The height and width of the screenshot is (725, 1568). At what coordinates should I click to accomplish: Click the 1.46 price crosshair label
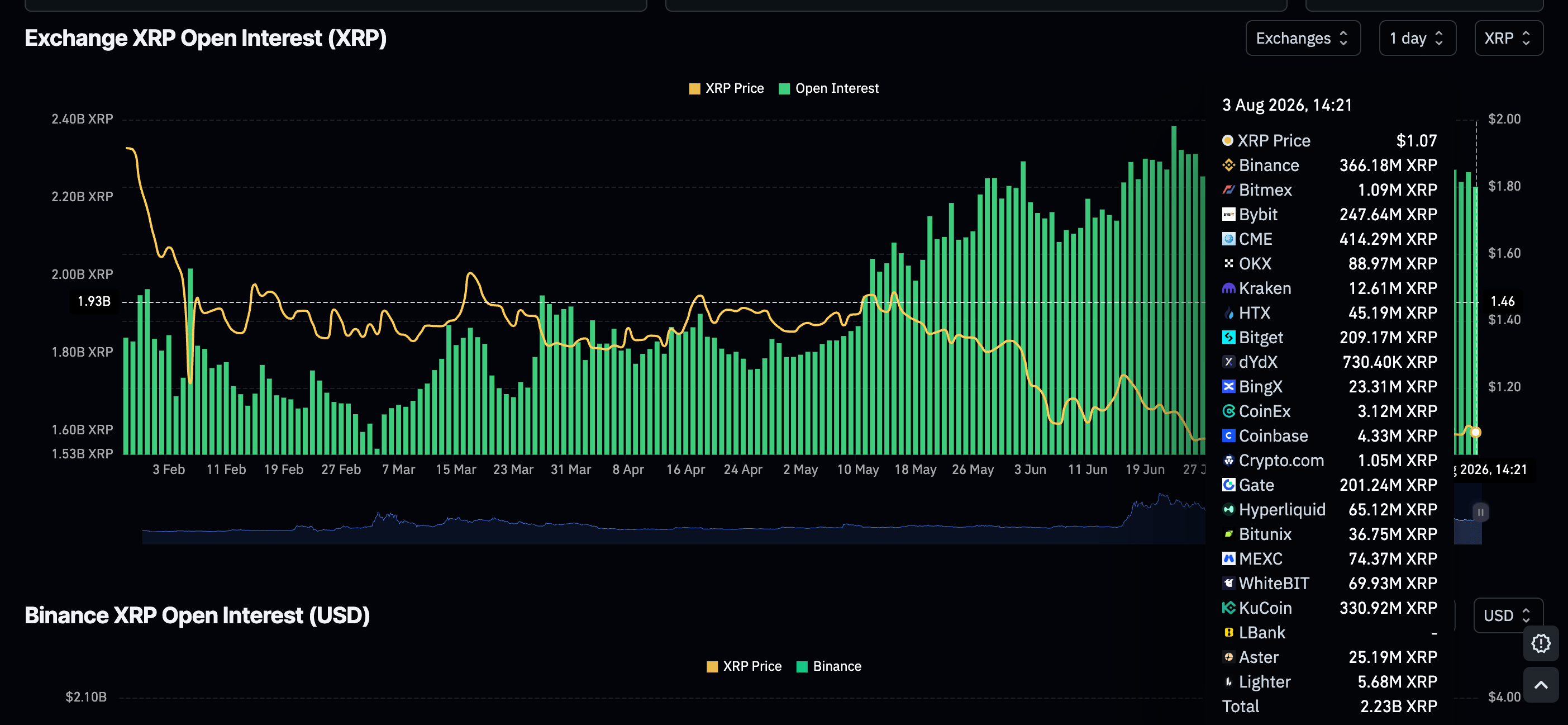(x=1502, y=301)
